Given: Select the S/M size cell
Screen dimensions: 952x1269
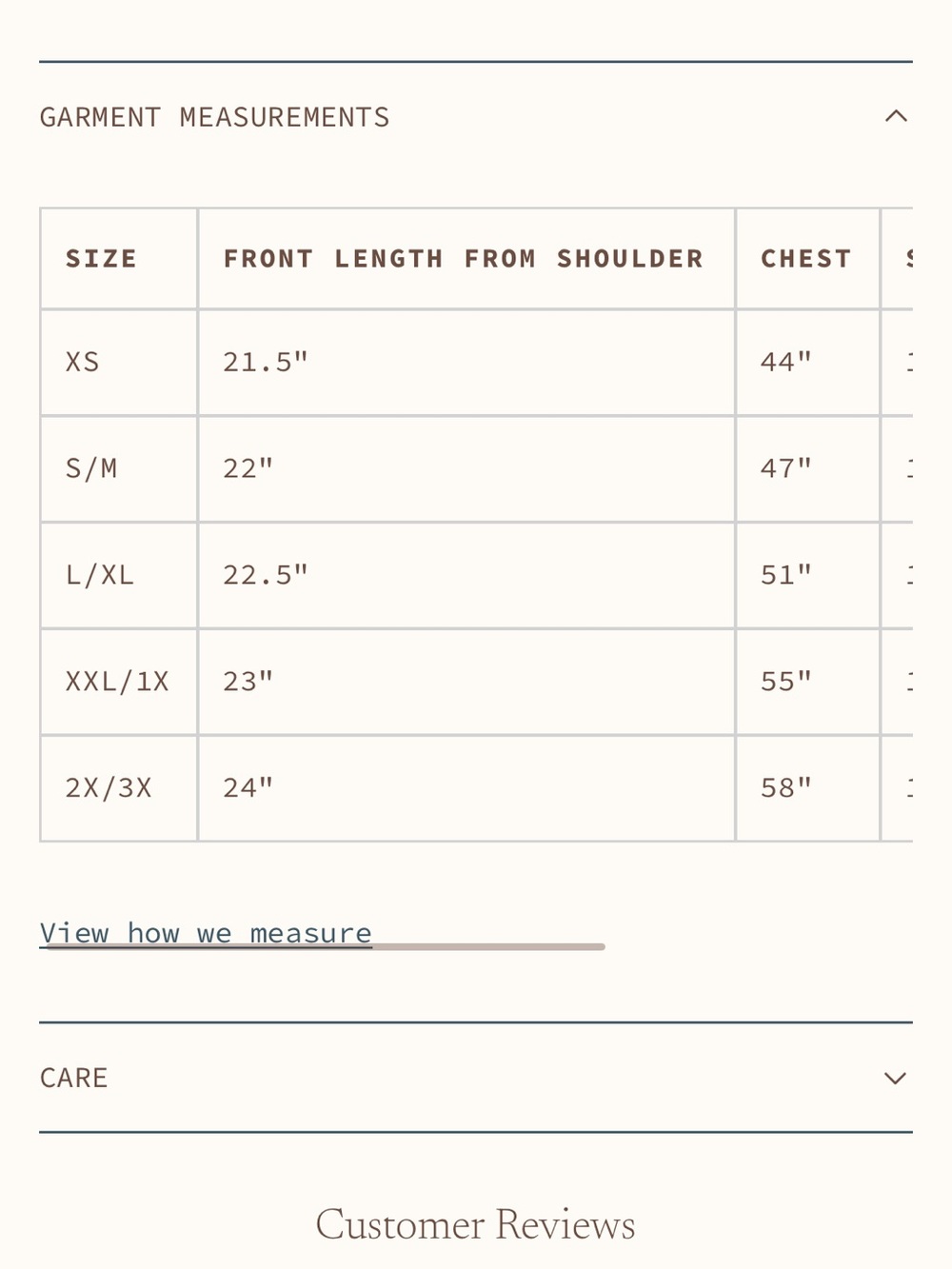Looking at the screenshot, I should (119, 469).
